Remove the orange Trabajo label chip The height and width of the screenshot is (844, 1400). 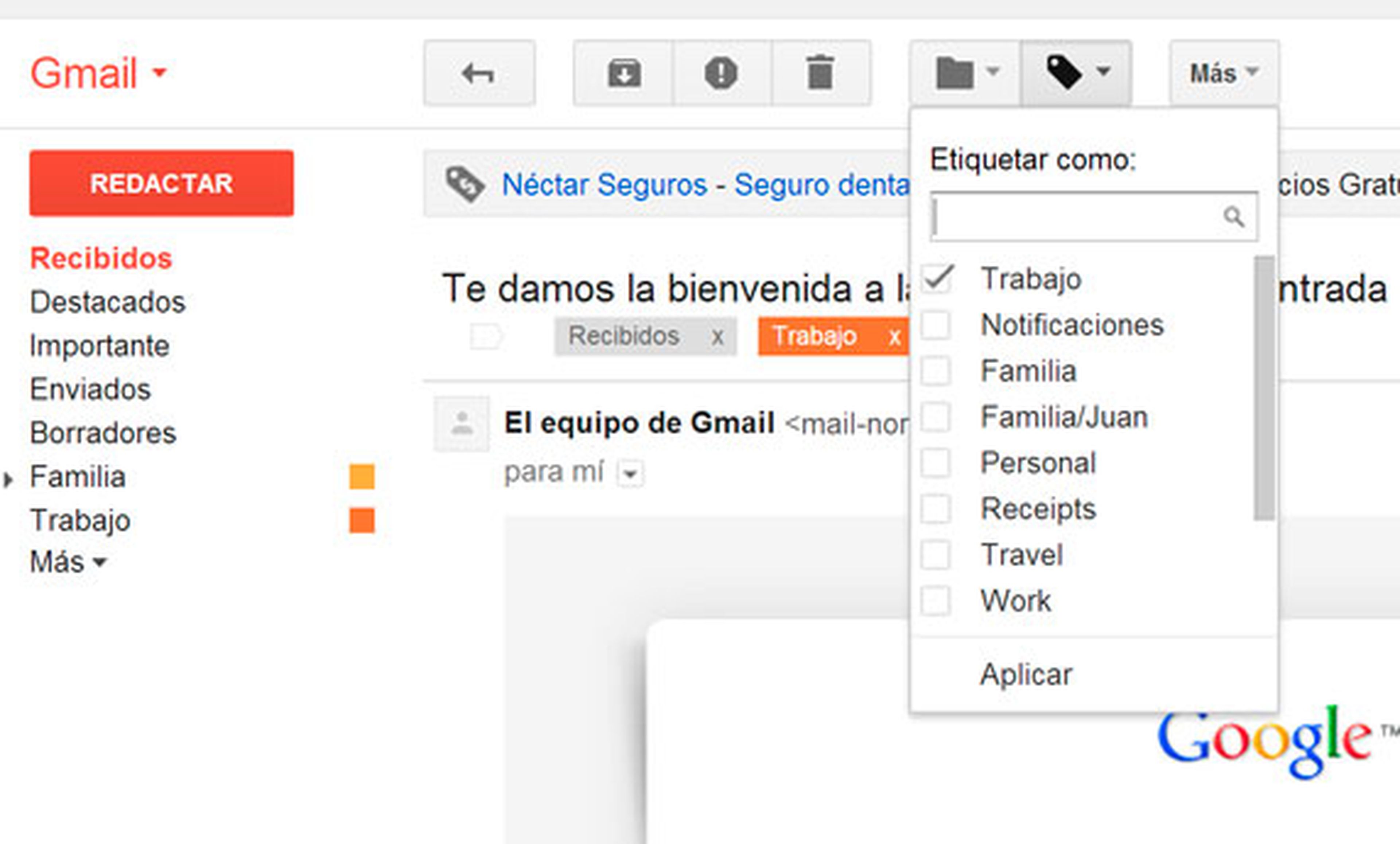click(895, 337)
